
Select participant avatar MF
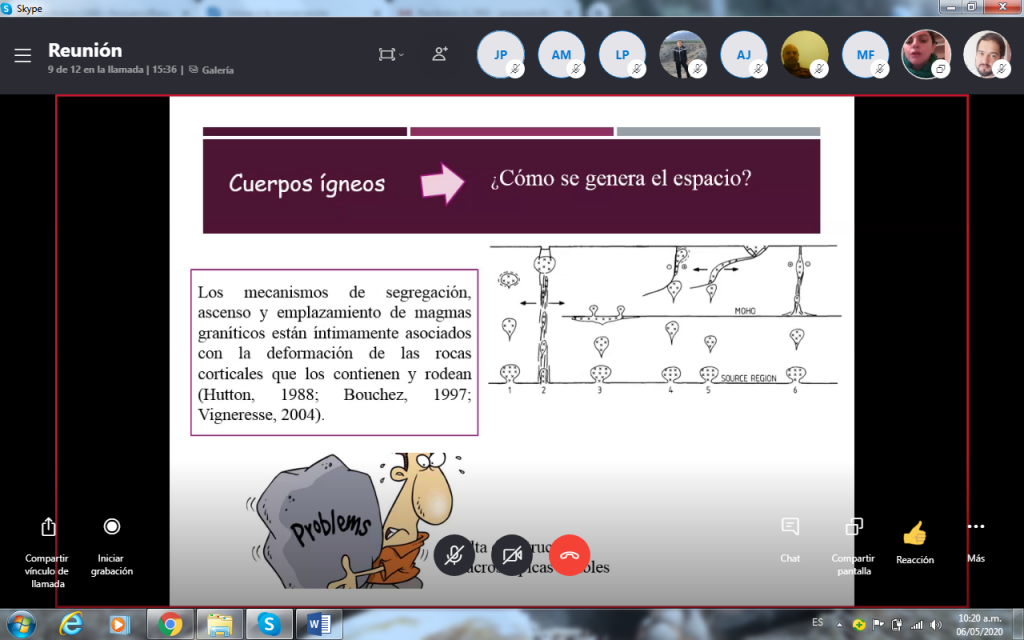[865, 55]
